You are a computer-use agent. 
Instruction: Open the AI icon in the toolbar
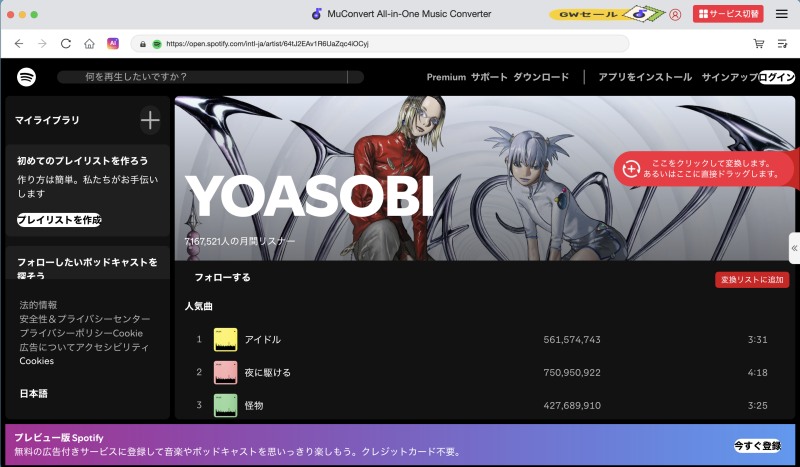click(x=113, y=43)
